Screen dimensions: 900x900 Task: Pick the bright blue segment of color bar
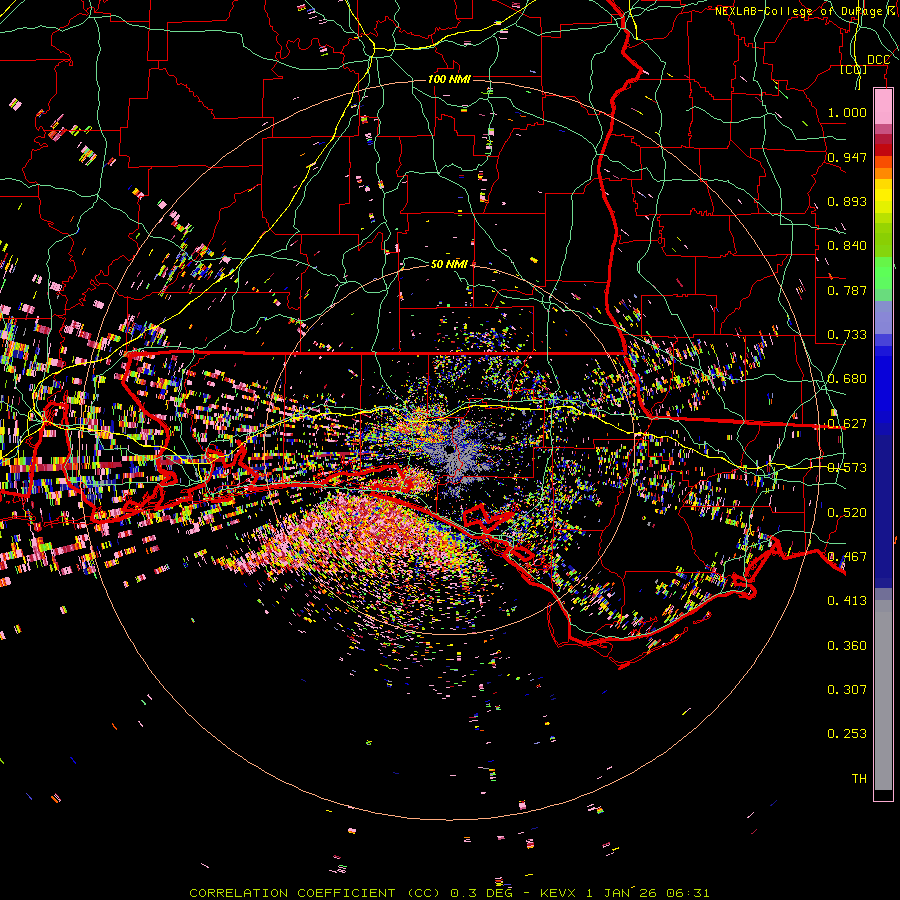pos(883,390)
